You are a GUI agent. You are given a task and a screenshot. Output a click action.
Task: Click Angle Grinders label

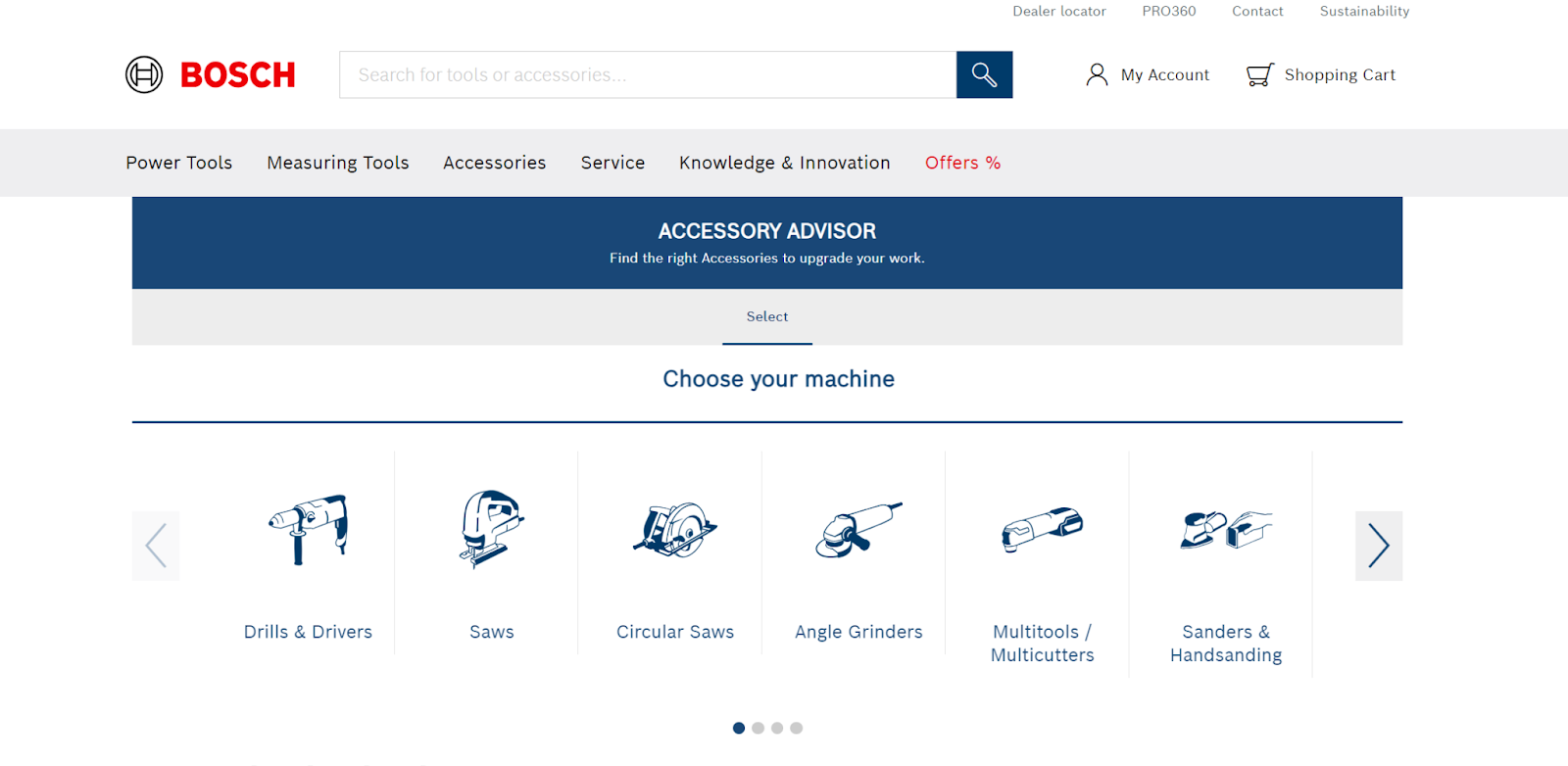click(x=858, y=632)
